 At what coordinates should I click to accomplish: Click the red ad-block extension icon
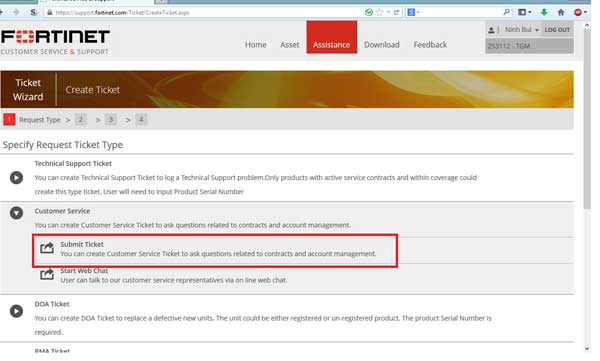(x=578, y=12)
